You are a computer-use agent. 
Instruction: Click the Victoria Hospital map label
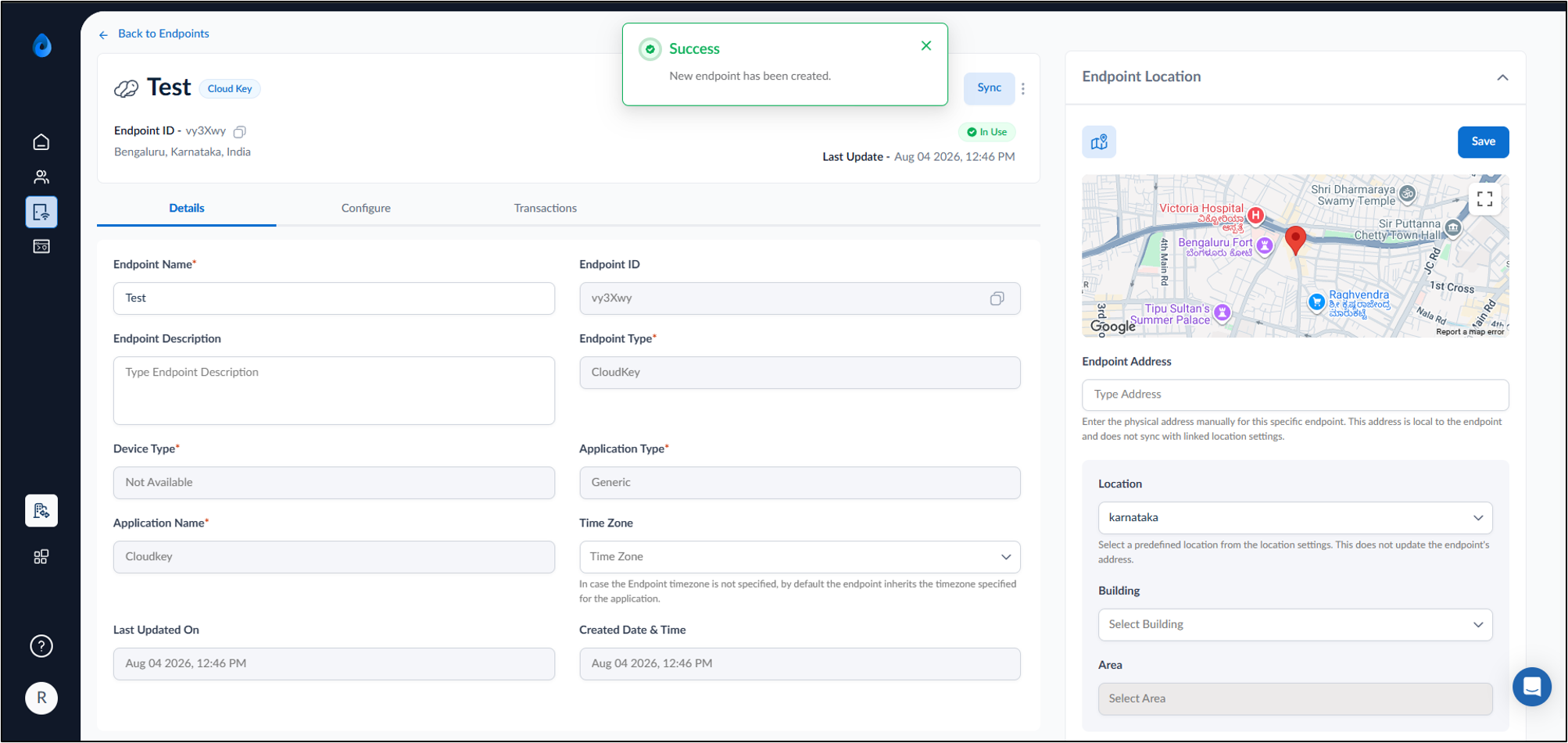(x=1201, y=209)
